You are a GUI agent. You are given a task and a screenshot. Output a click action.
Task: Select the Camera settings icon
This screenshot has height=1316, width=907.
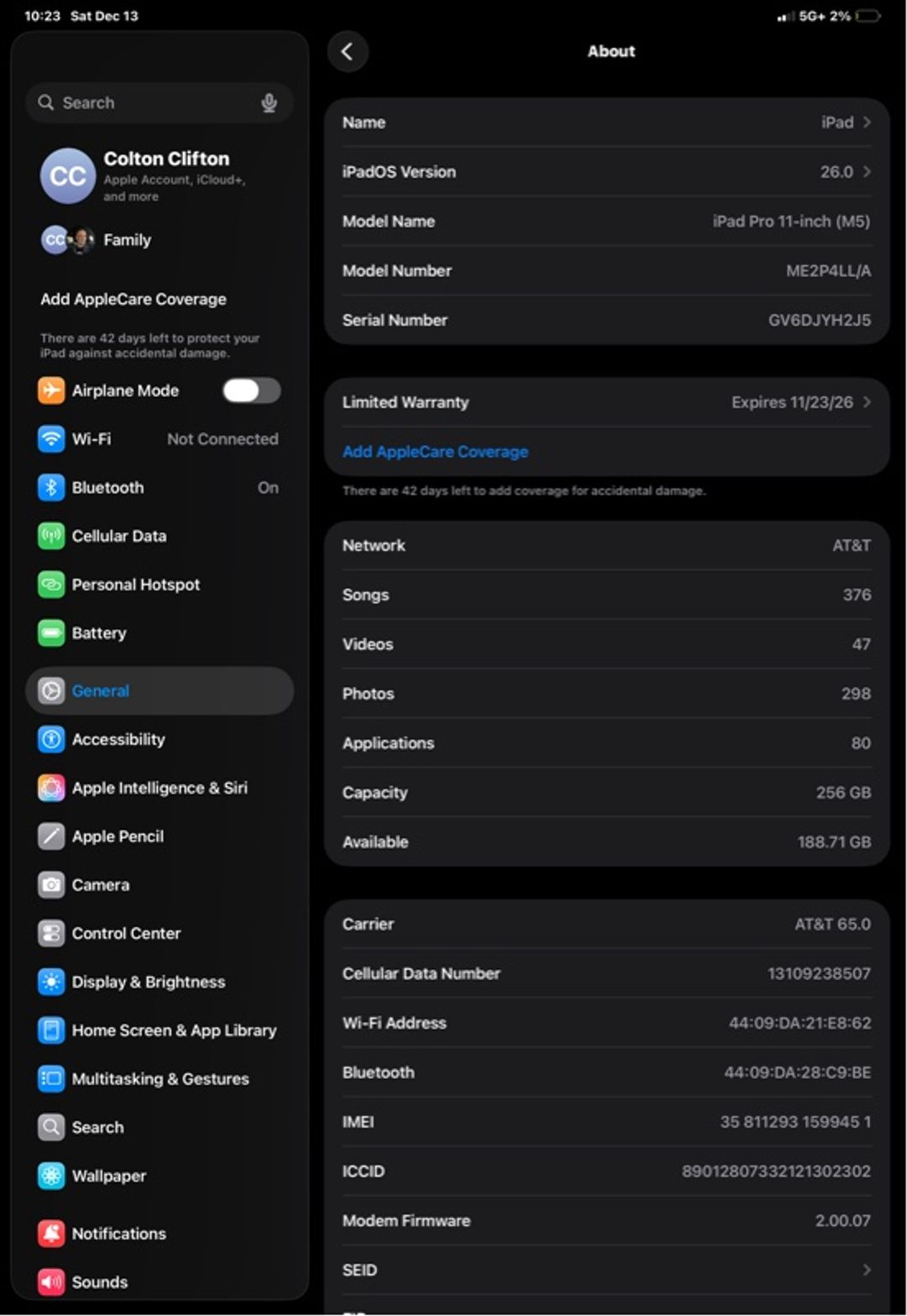[51, 884]
